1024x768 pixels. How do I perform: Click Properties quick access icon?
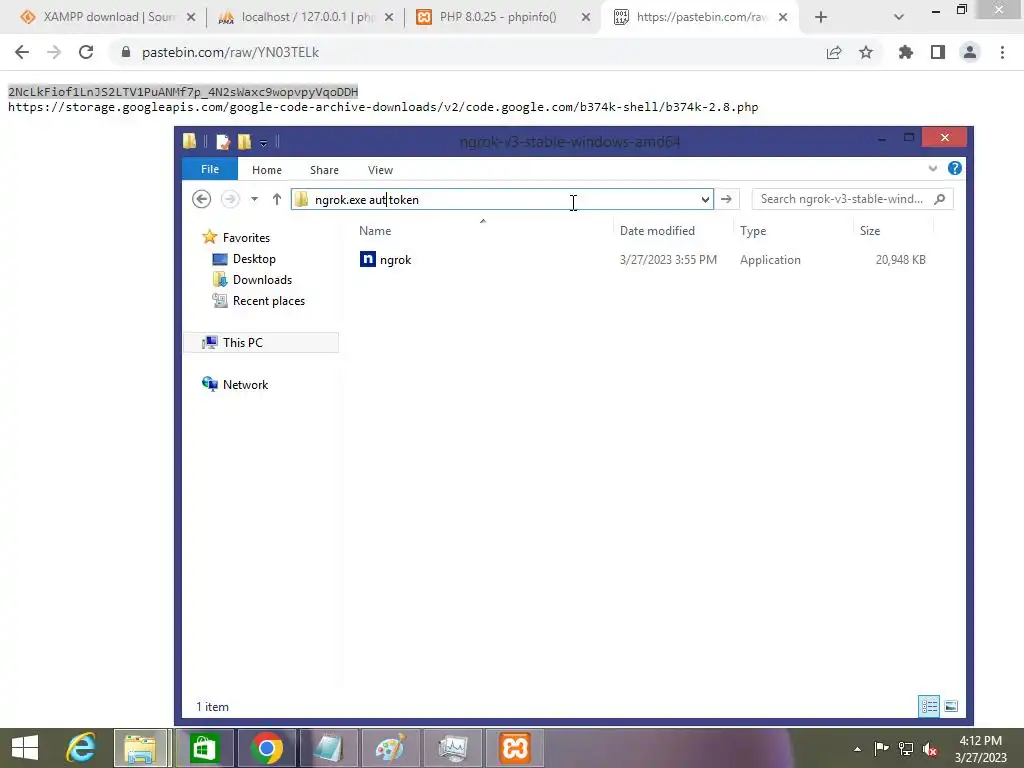(223, 142)
